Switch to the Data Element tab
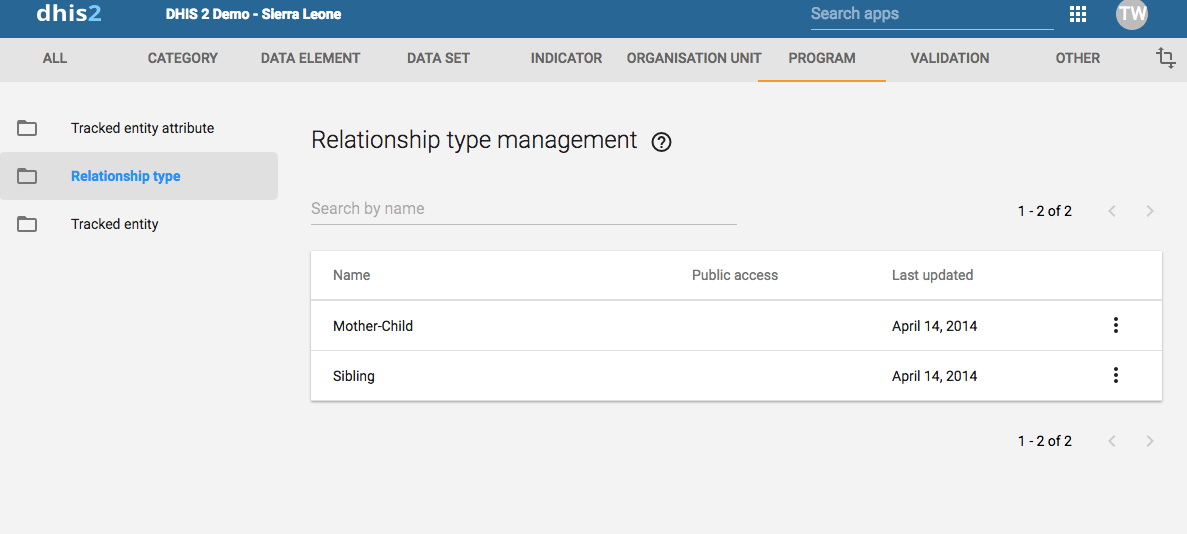Viewport: 1187px width, 534px height. (x=310, y=58)
